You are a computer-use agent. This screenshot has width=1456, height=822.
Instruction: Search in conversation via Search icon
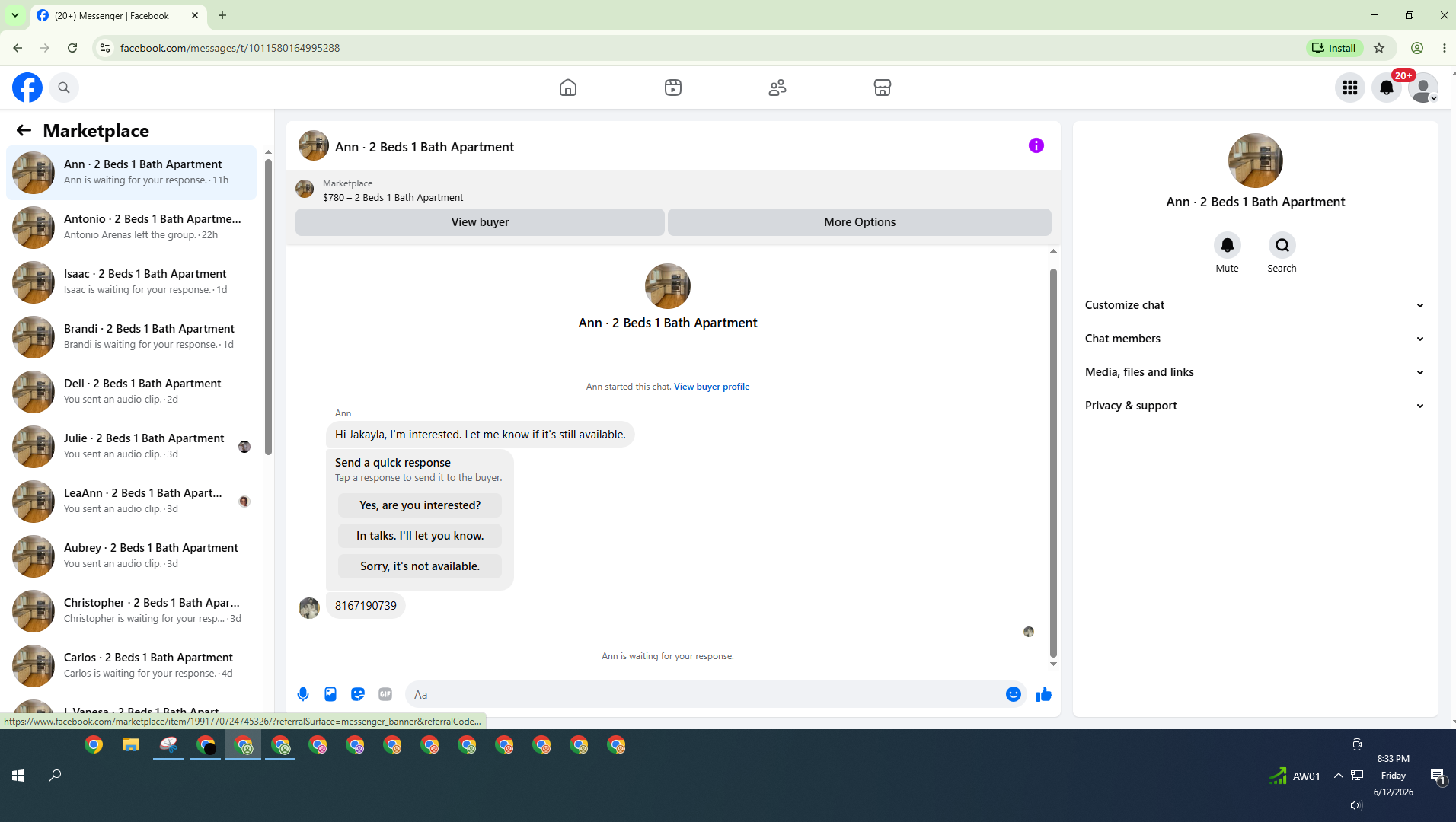pyautogui.click(x=1282, y=245)
